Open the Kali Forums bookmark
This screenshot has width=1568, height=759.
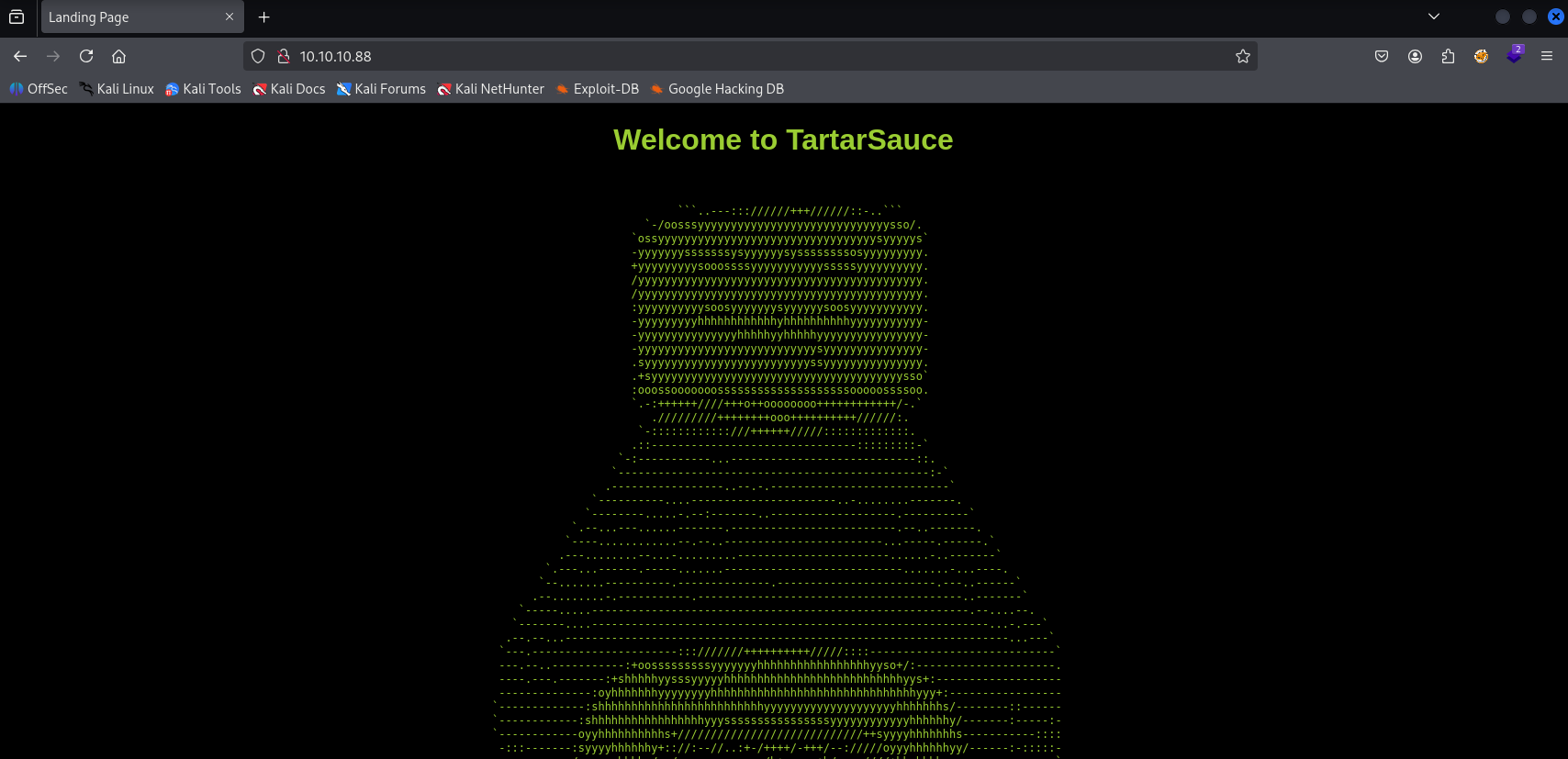point(381,89)
